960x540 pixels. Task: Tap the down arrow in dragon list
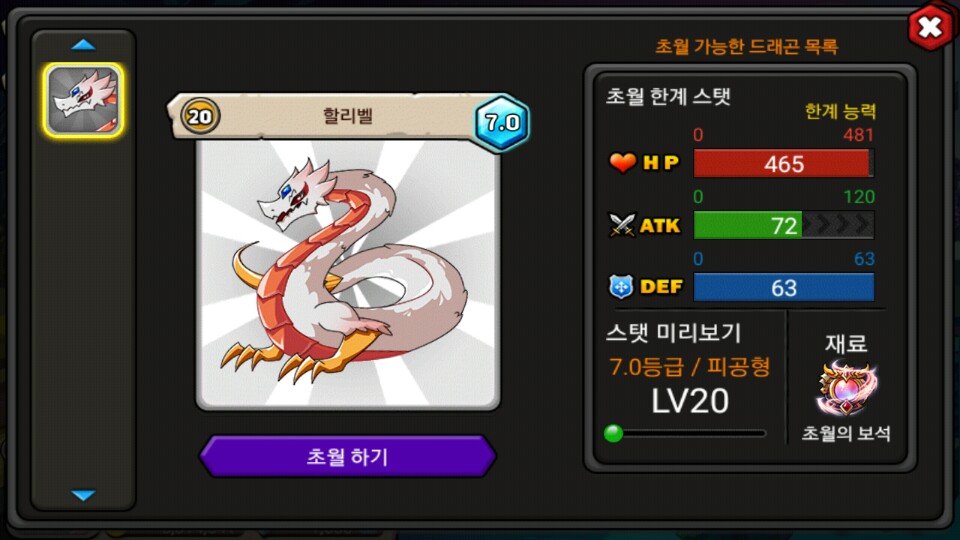point(83,495)
